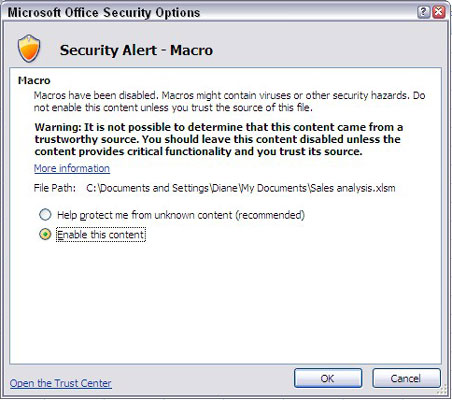This screenshot has height=400, width=452.
Task: Open the Trust Center link
Action: (x=60, y=383)
